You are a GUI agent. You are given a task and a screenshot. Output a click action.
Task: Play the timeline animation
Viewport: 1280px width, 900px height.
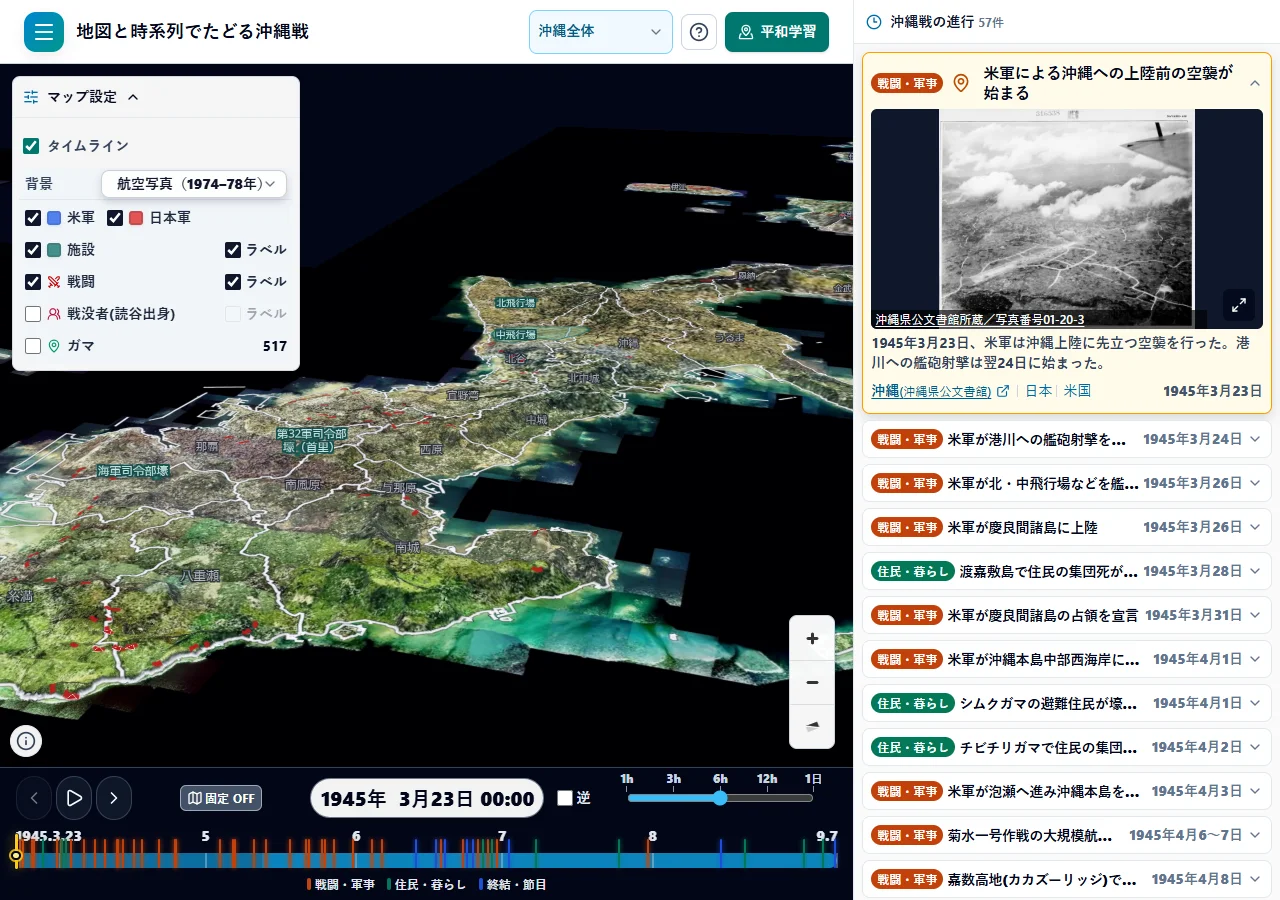pos(74,798)
